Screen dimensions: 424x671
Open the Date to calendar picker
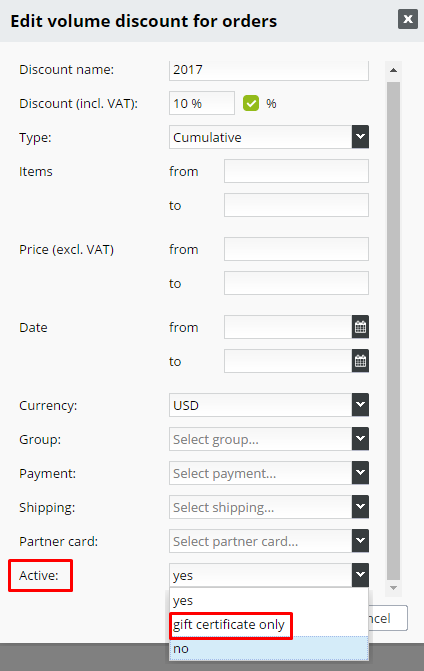coord(360,361)
